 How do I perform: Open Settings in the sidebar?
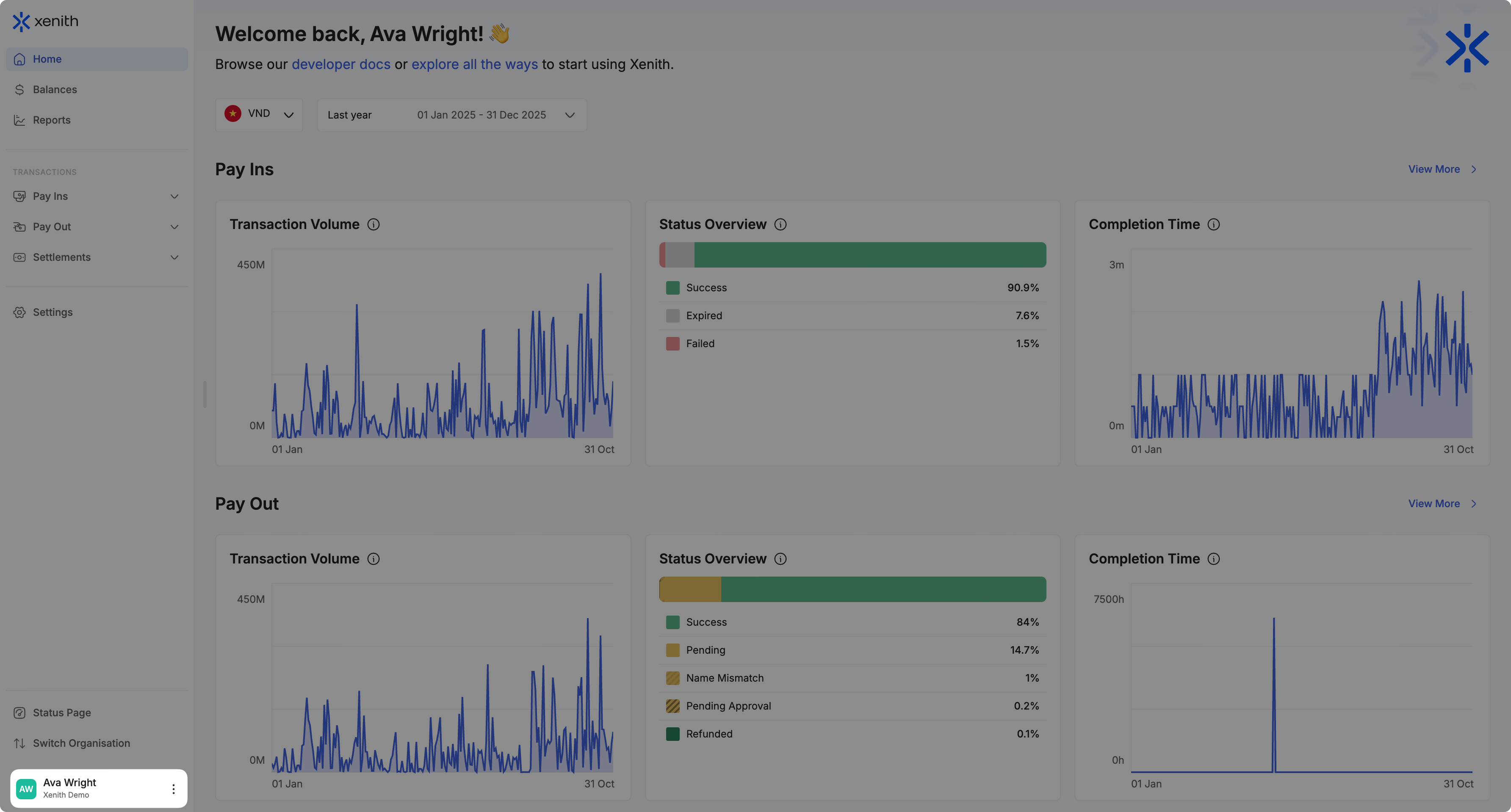click(53, 312)
